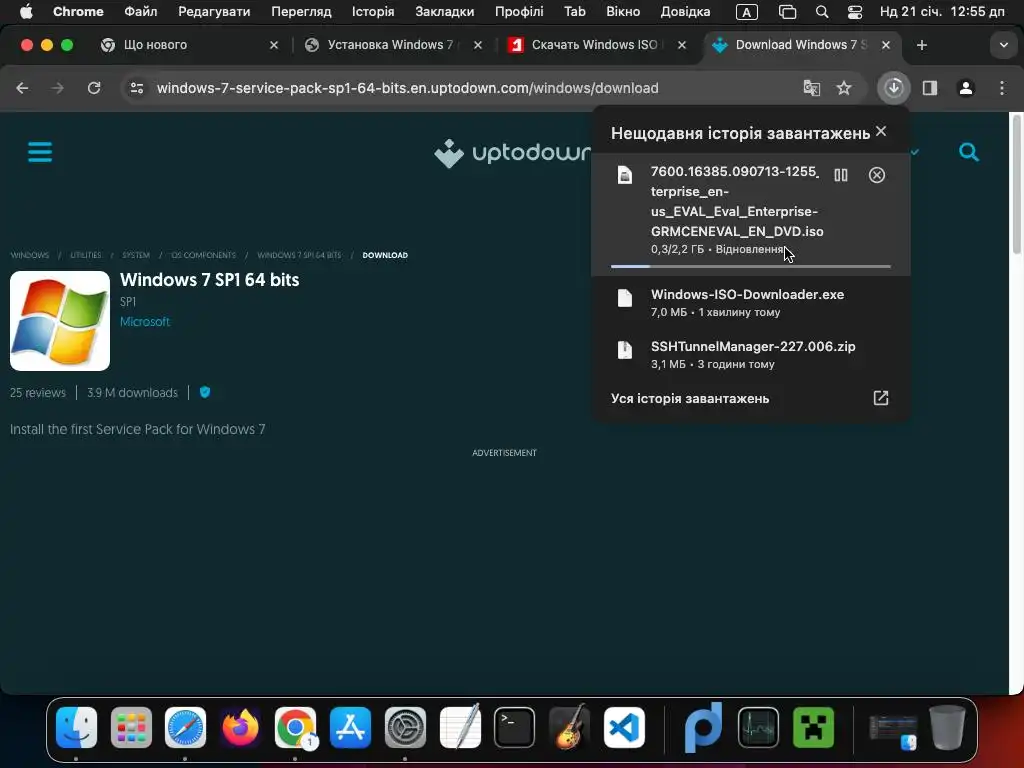Launch GarageBand from the Dock
This screenshot has height=768, width=1024.
click(x=569, y=727)
